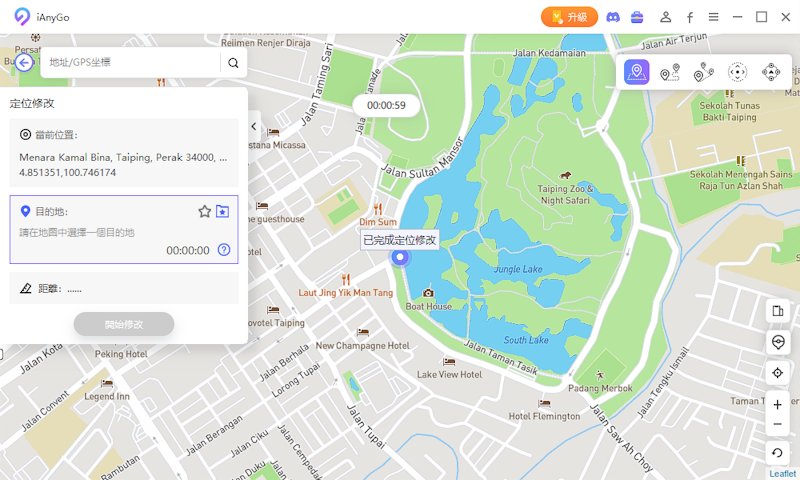This screenshot has height=480, width=800.
Task: Select the circular jump teleport mode icon
Action: click(737, 72)
